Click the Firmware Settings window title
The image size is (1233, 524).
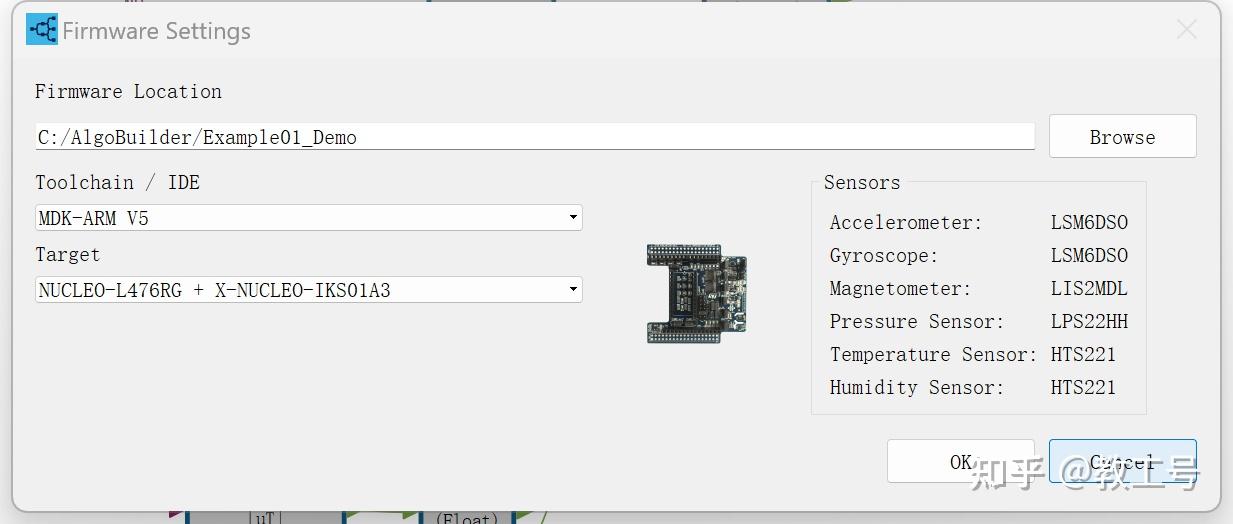pos(156,31)
